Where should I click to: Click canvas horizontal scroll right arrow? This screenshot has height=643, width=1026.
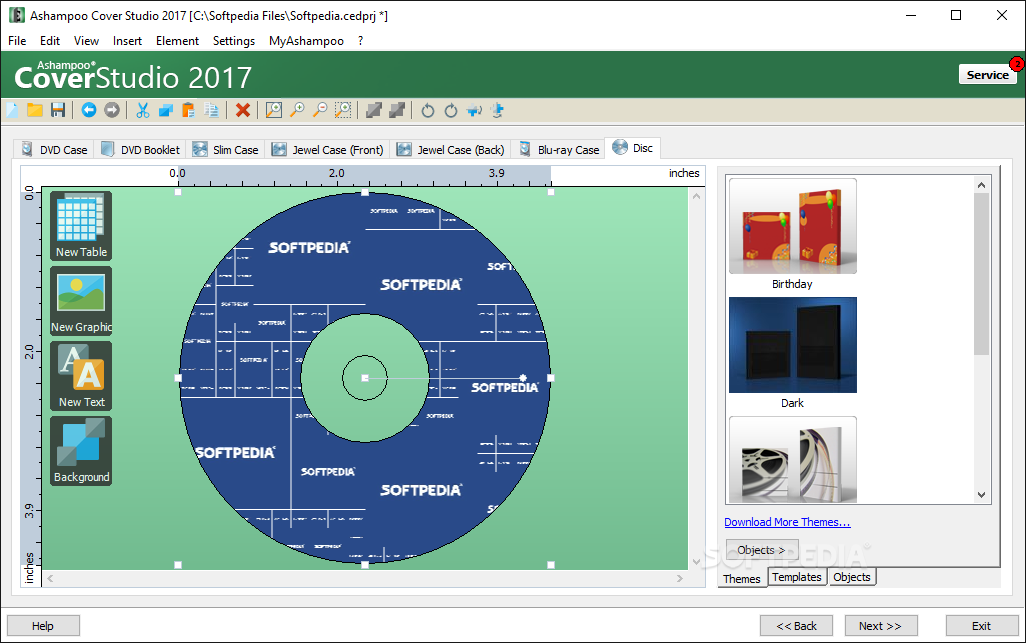tap(680, 578)
